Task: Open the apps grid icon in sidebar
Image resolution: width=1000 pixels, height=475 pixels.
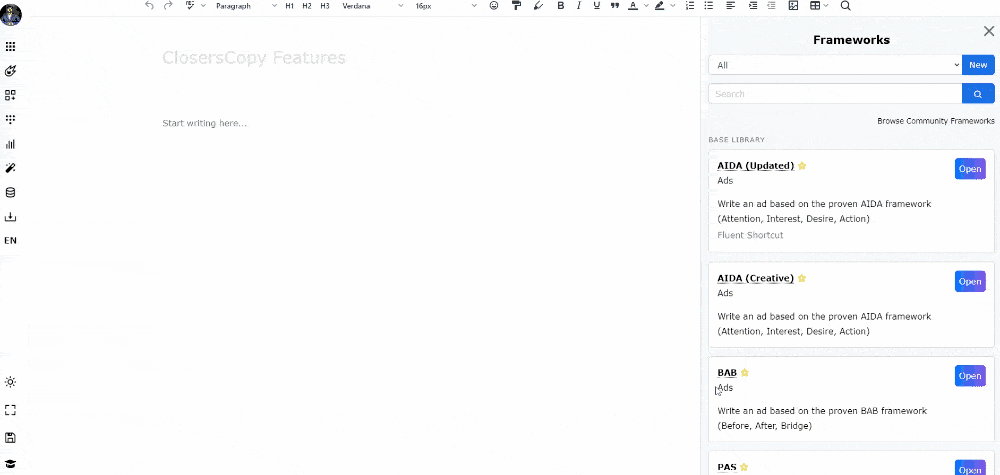Action: pyautogui.click(x=10, y=47)
